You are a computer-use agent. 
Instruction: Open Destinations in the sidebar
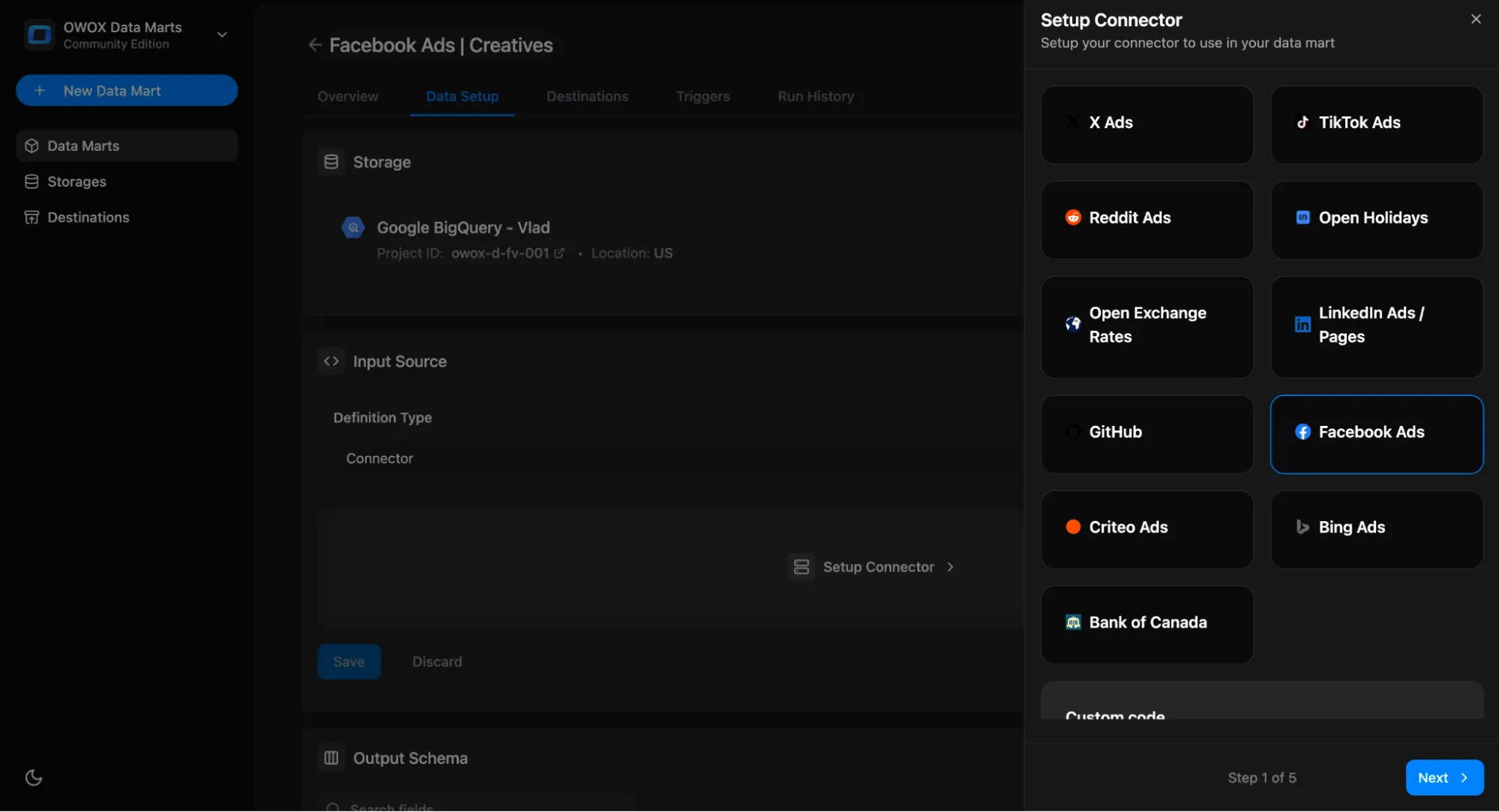(x=127, y=217)
